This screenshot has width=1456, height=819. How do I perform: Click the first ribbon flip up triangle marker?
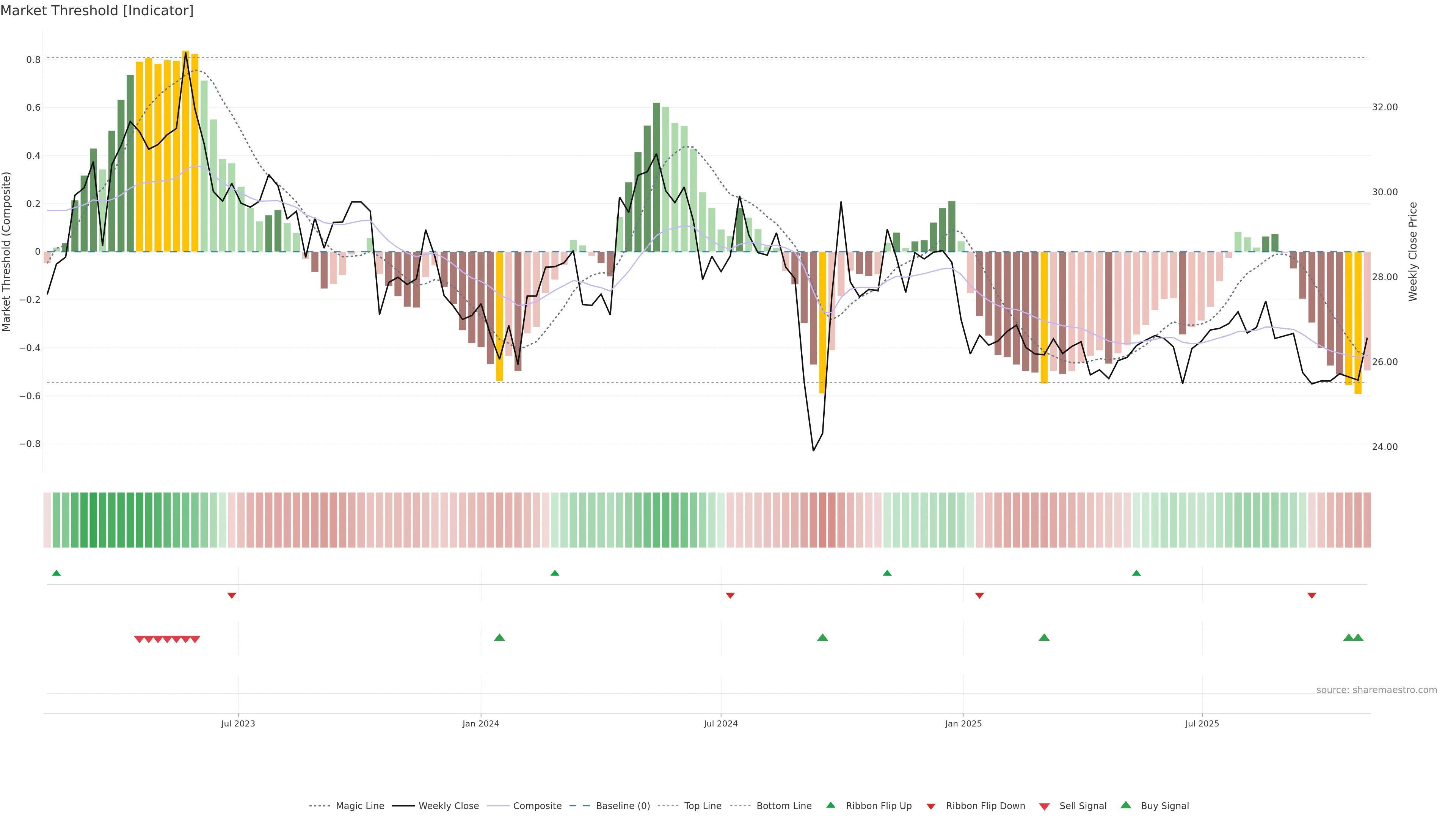click(56, 573)
